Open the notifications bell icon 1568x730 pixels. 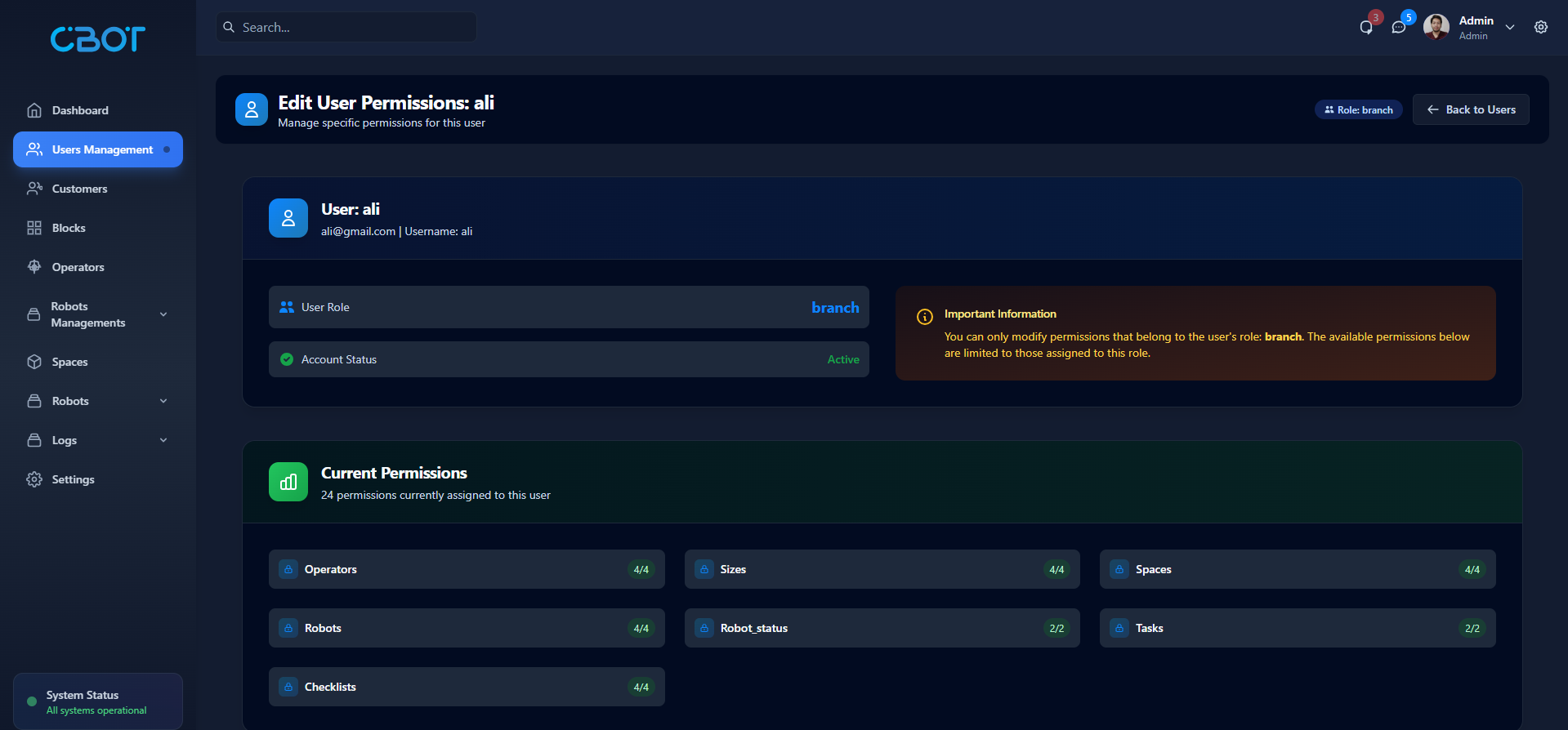[x=1366, y=27]
